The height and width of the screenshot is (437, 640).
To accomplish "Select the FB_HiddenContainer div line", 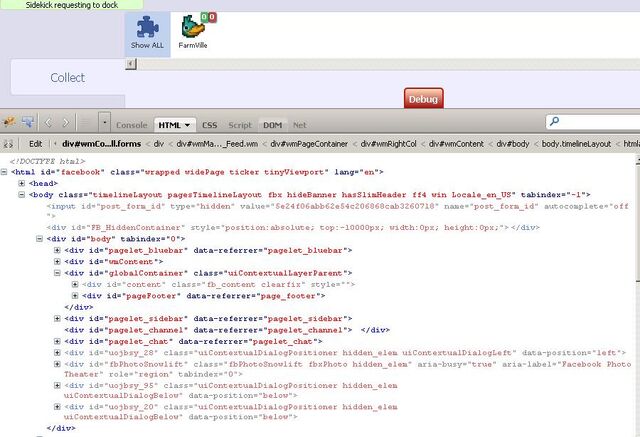I will pyautogui.click(x=293, y=227).
